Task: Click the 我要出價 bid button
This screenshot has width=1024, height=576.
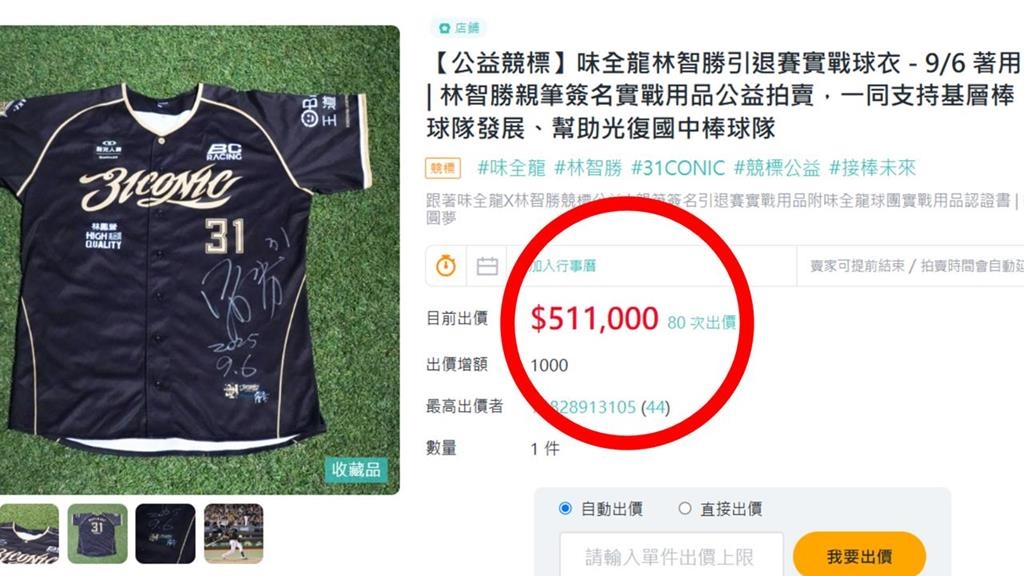Action: pos(859,556)
